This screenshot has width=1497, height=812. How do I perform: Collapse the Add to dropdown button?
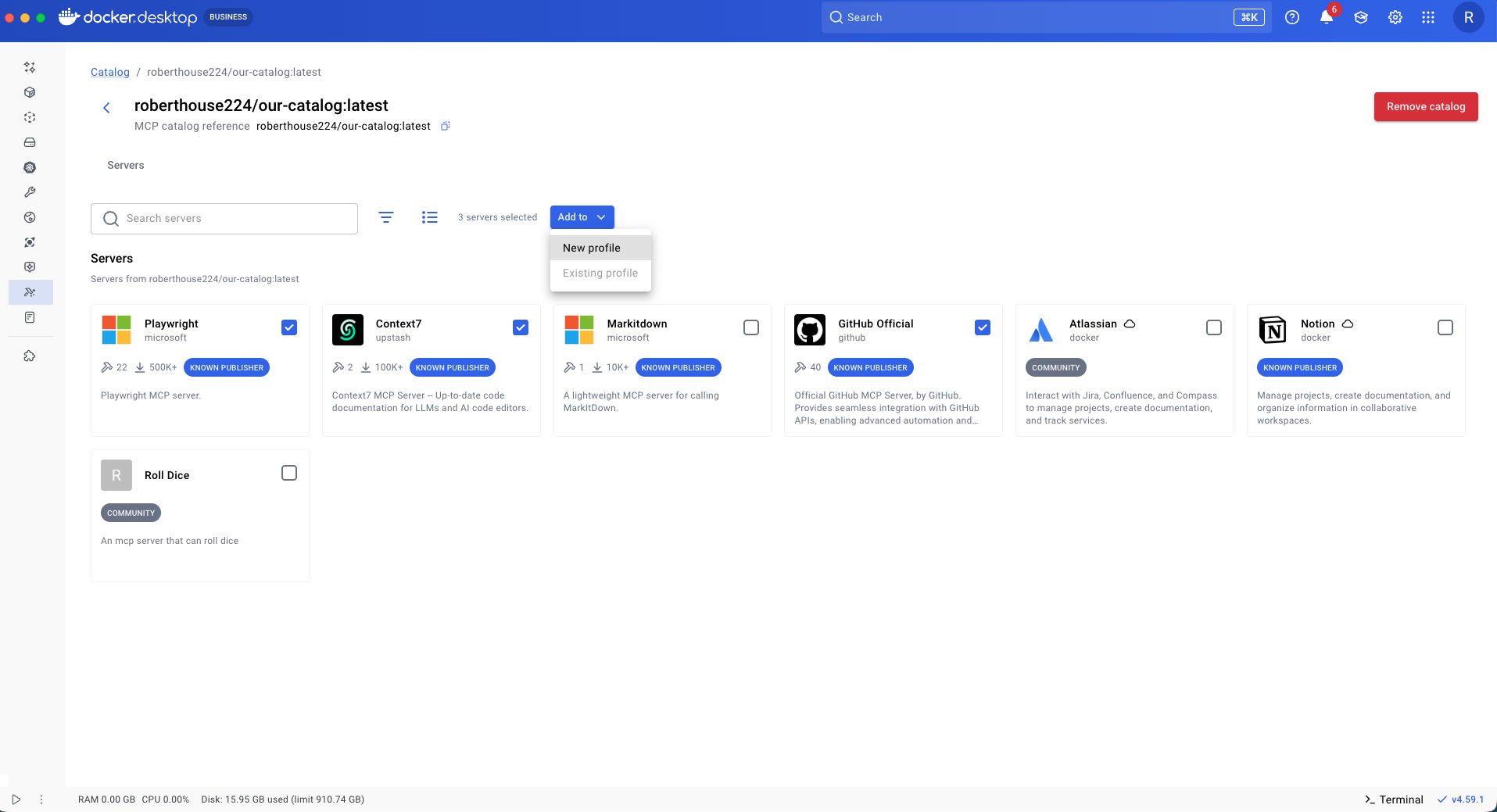(582, 217)
